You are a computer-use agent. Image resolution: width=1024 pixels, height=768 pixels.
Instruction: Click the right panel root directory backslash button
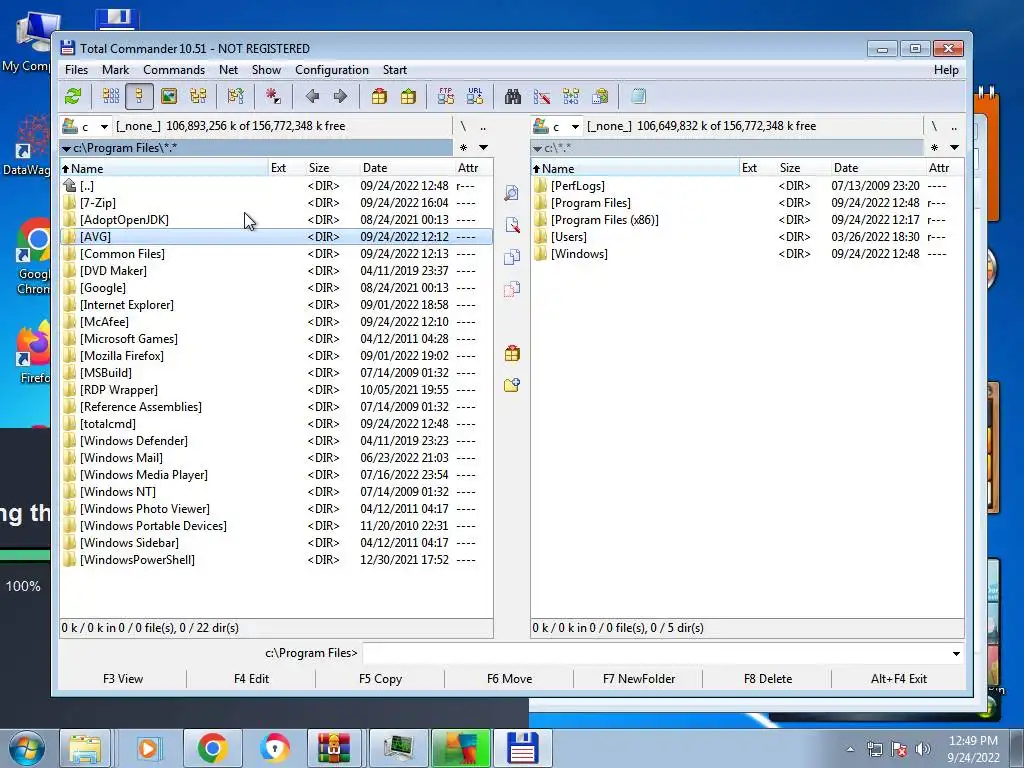934,126
